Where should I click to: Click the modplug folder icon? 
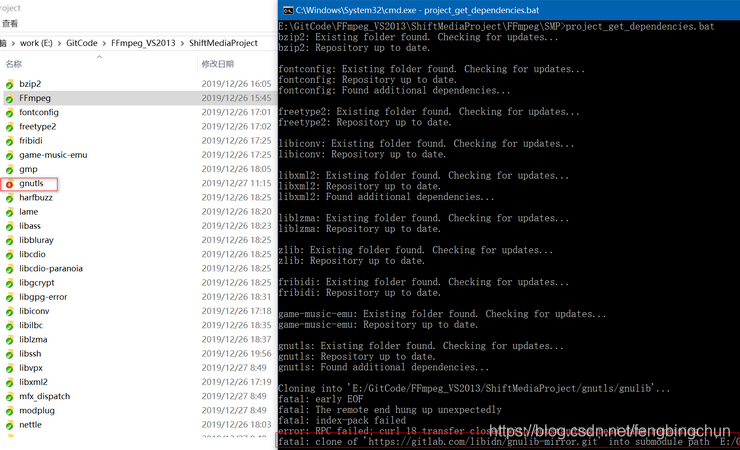coord(9,411)
